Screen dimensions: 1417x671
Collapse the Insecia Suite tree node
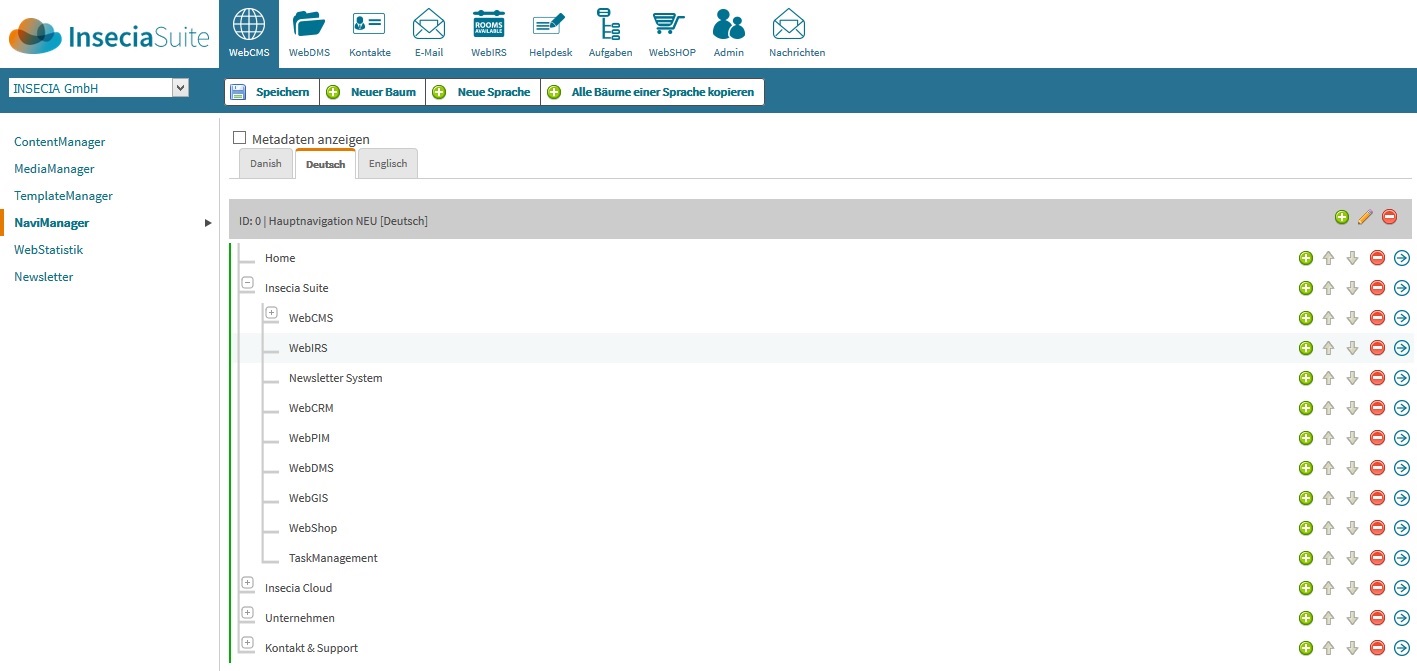tap(247, 283)
